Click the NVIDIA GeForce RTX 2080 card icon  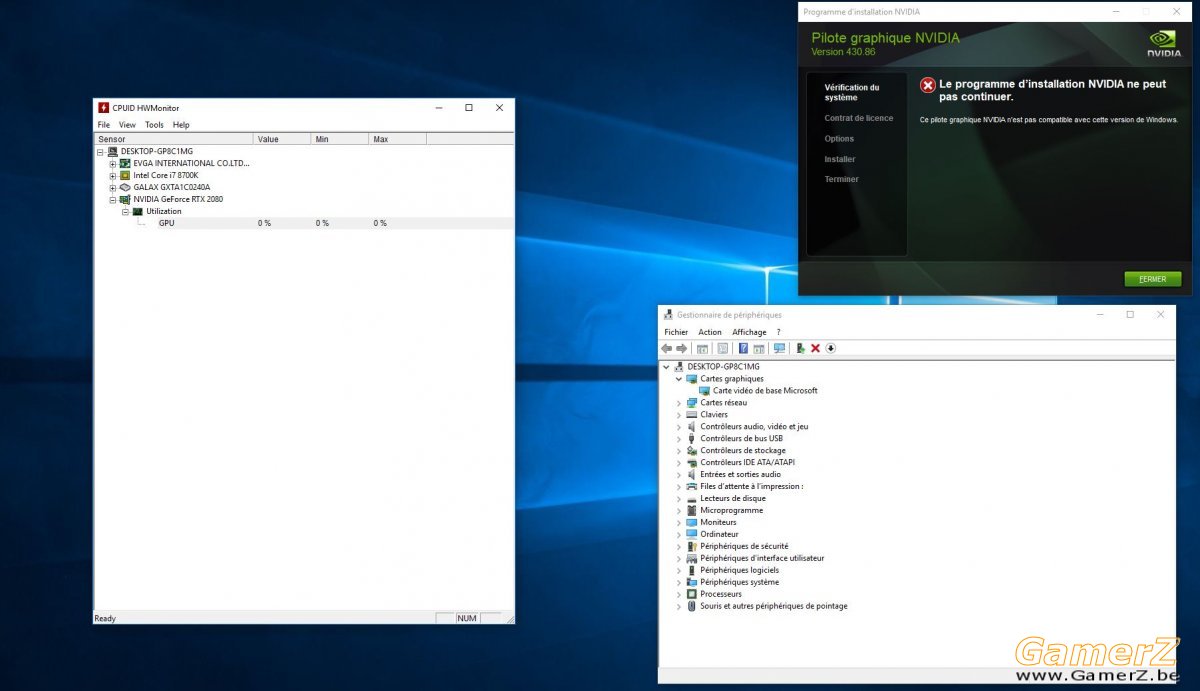click(x=125, y=199)
